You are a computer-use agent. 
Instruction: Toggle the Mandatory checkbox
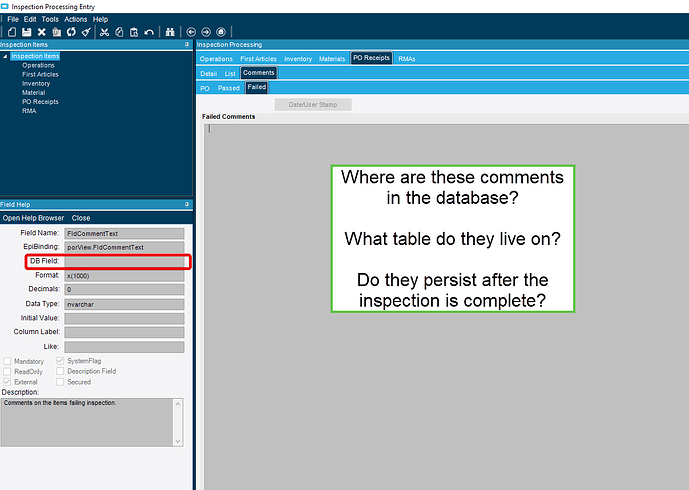click(7, 361)
